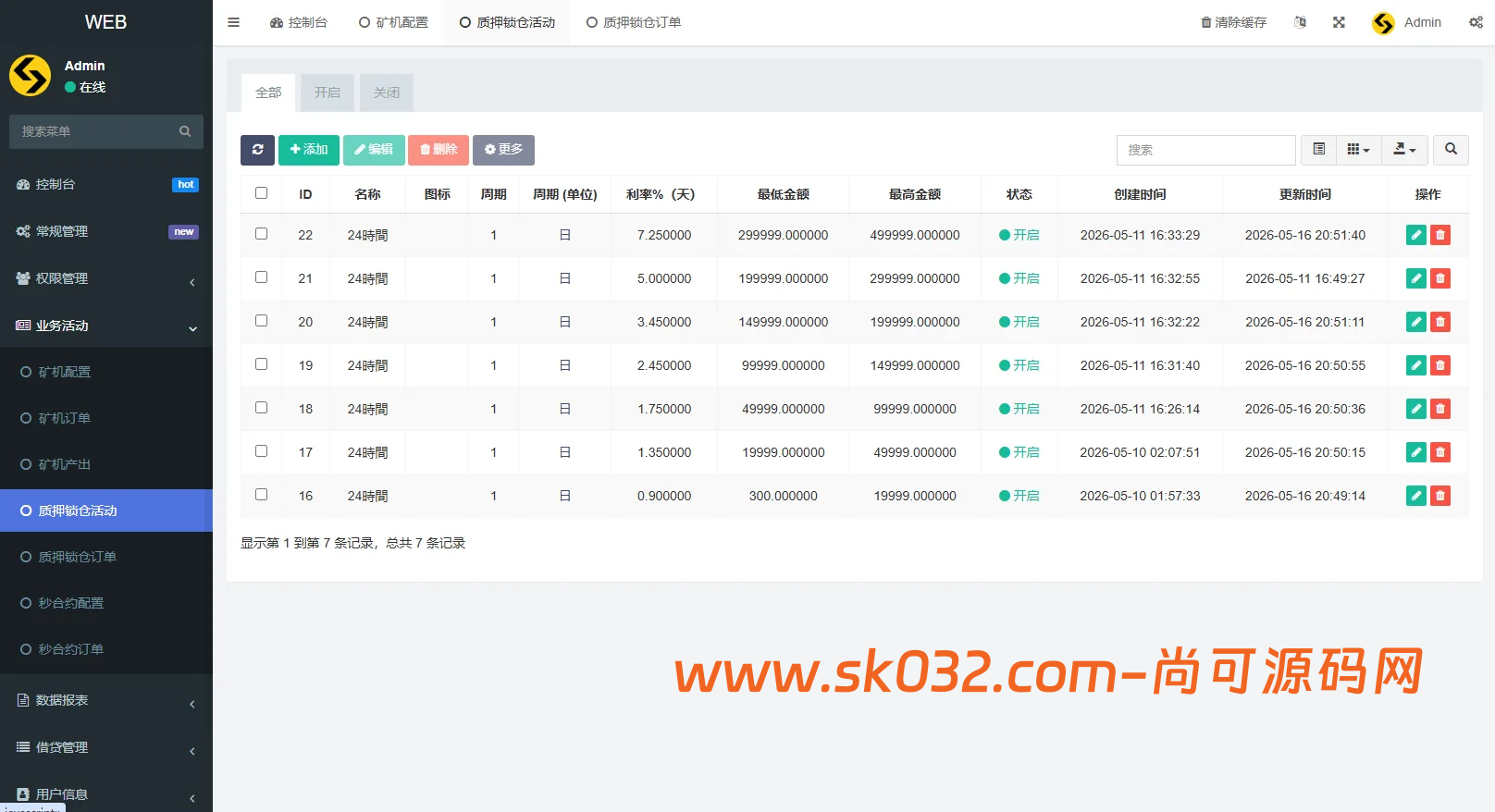Viewport: 1495px width, 812px height.
Task: Click the 更多 button
Action: click(x=503, y=150)
